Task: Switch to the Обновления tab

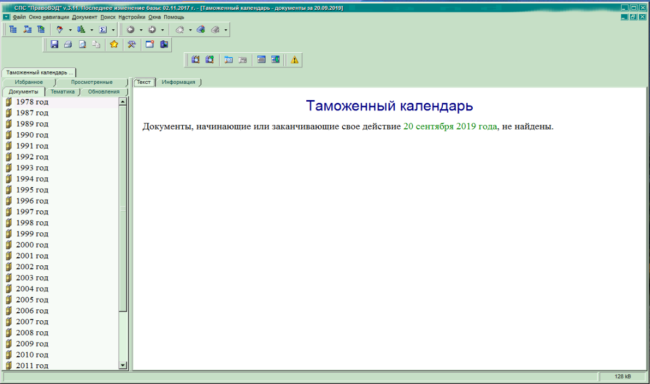Action: (x=104, y=92)
